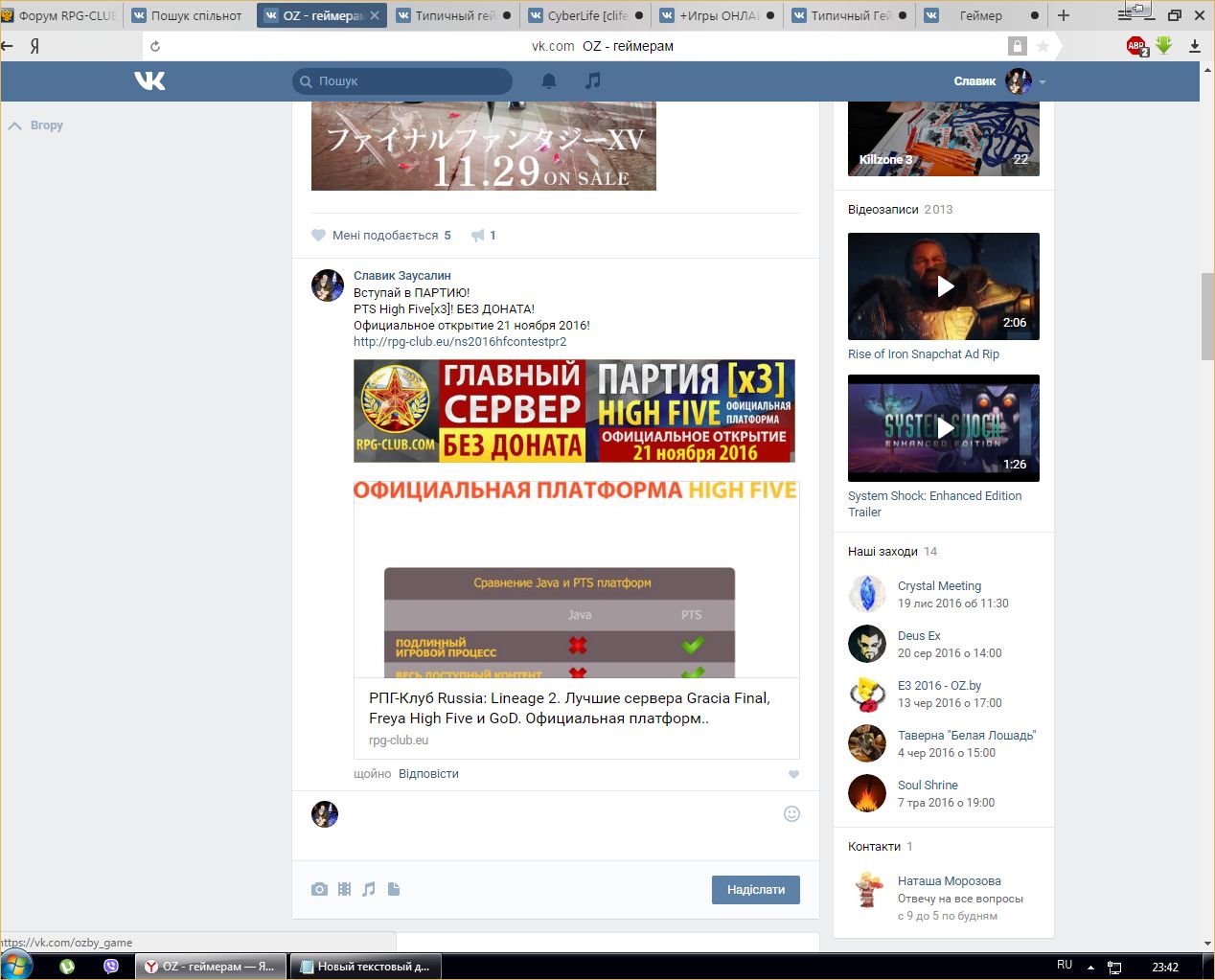Switch to the Пошук спільнот tab

(189, 15)
